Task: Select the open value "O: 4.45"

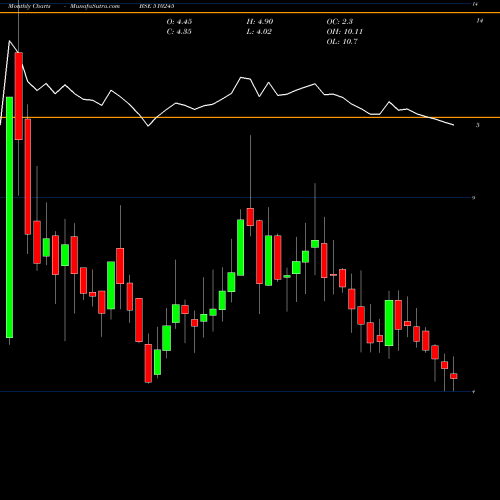Action: 179,22
